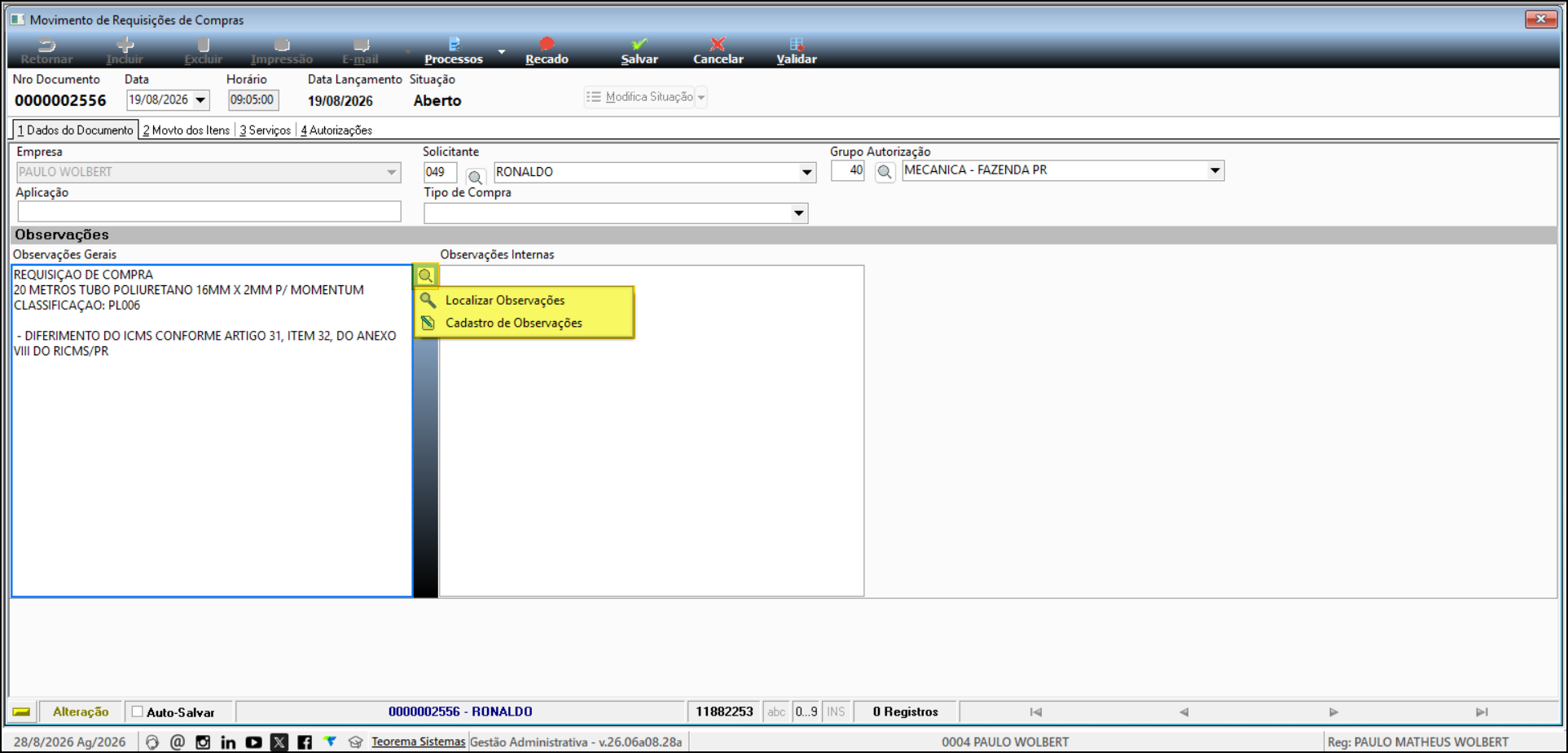Screen dimensions: 1568x753
Task: Click the Solicitante search magnifier icon
Action: point(476,176)
